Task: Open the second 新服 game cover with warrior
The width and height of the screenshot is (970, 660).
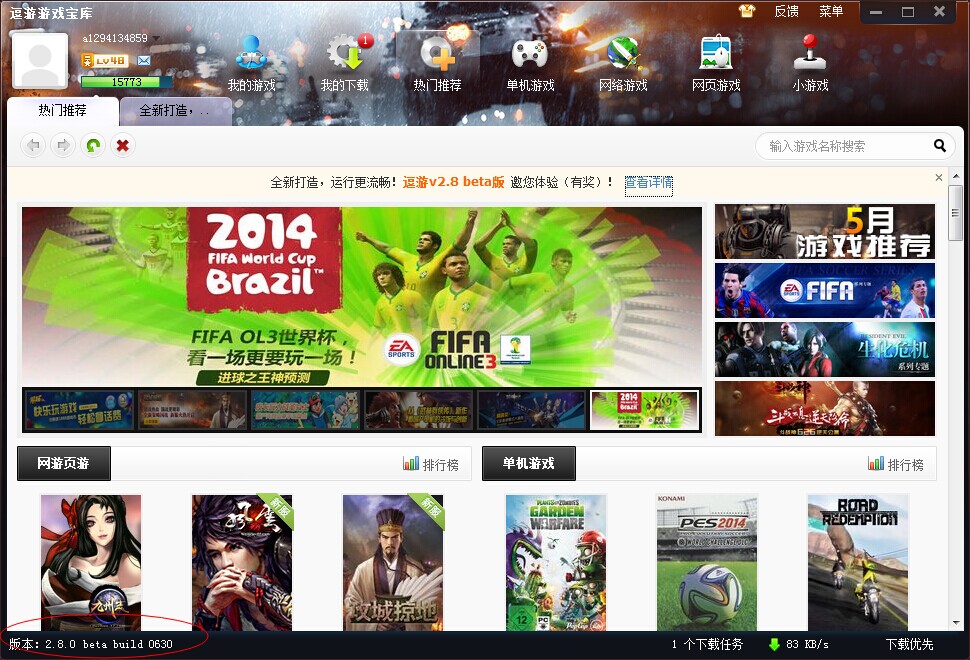Action: pos(242,562)
